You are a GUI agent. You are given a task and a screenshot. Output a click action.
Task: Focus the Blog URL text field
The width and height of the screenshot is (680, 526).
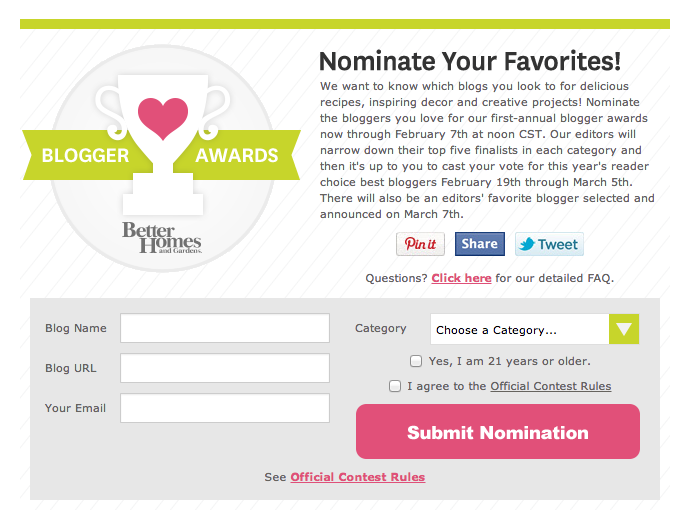[x=225, y=368]
